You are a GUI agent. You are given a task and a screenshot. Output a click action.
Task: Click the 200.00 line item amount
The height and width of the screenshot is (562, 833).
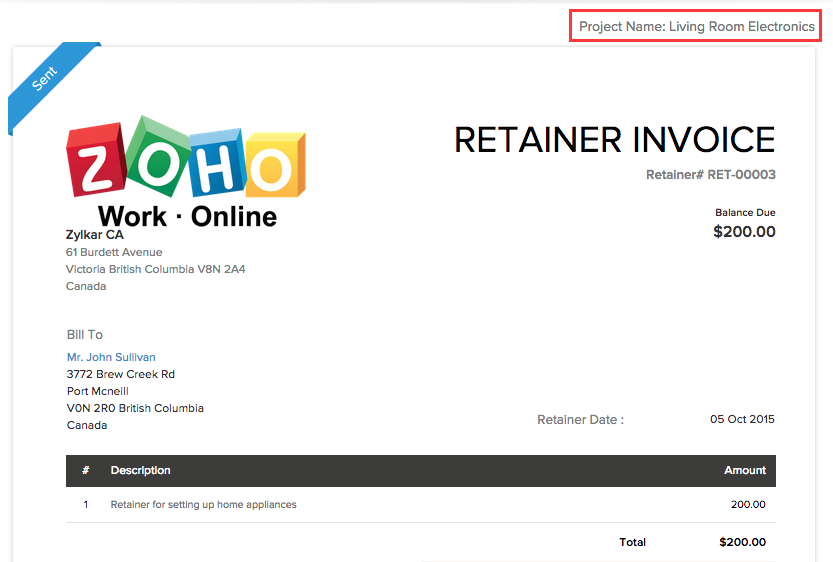(748, 505)
